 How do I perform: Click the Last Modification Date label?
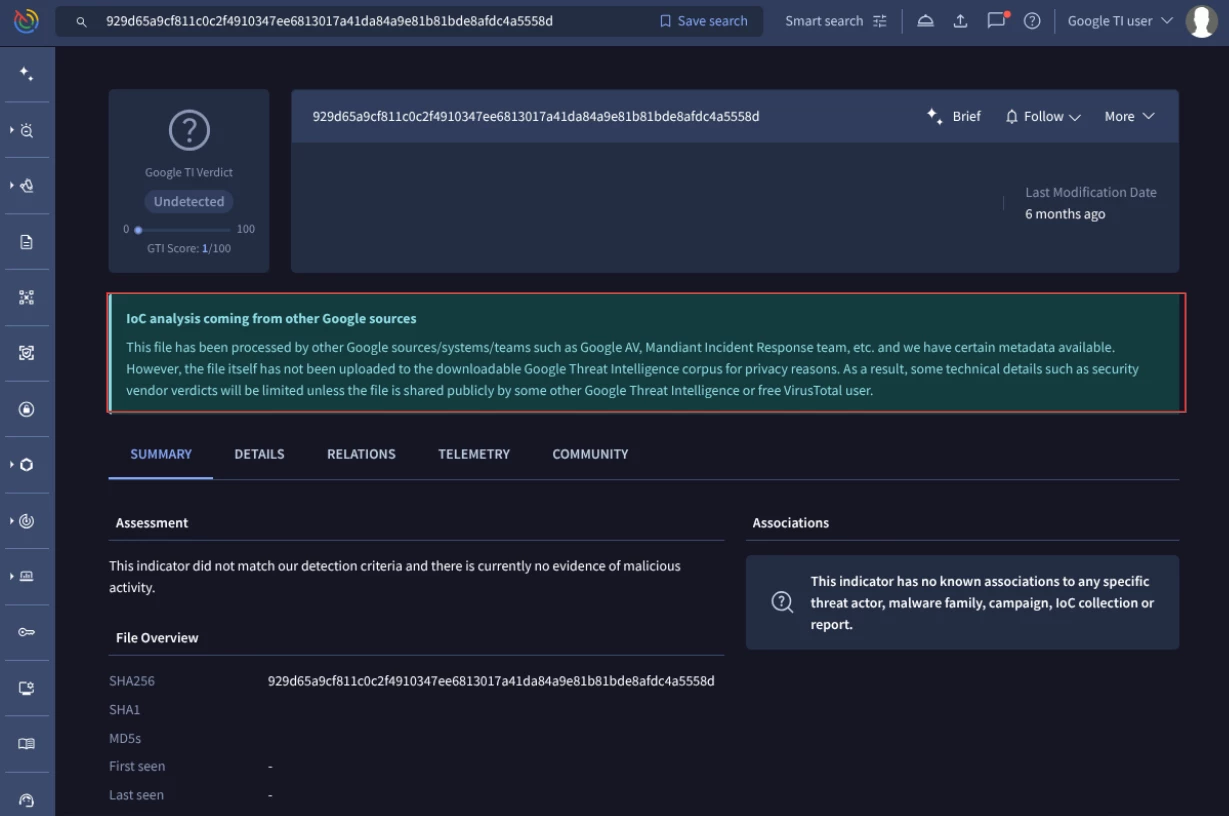[x=1091, y=192]
